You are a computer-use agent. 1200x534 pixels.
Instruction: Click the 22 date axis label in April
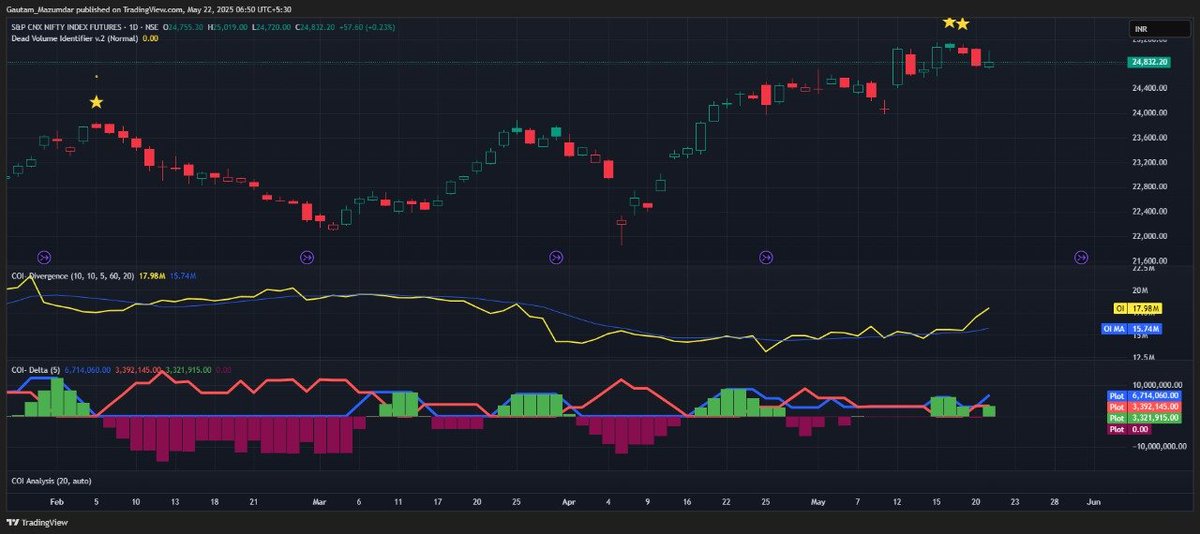tap(726, 501)
